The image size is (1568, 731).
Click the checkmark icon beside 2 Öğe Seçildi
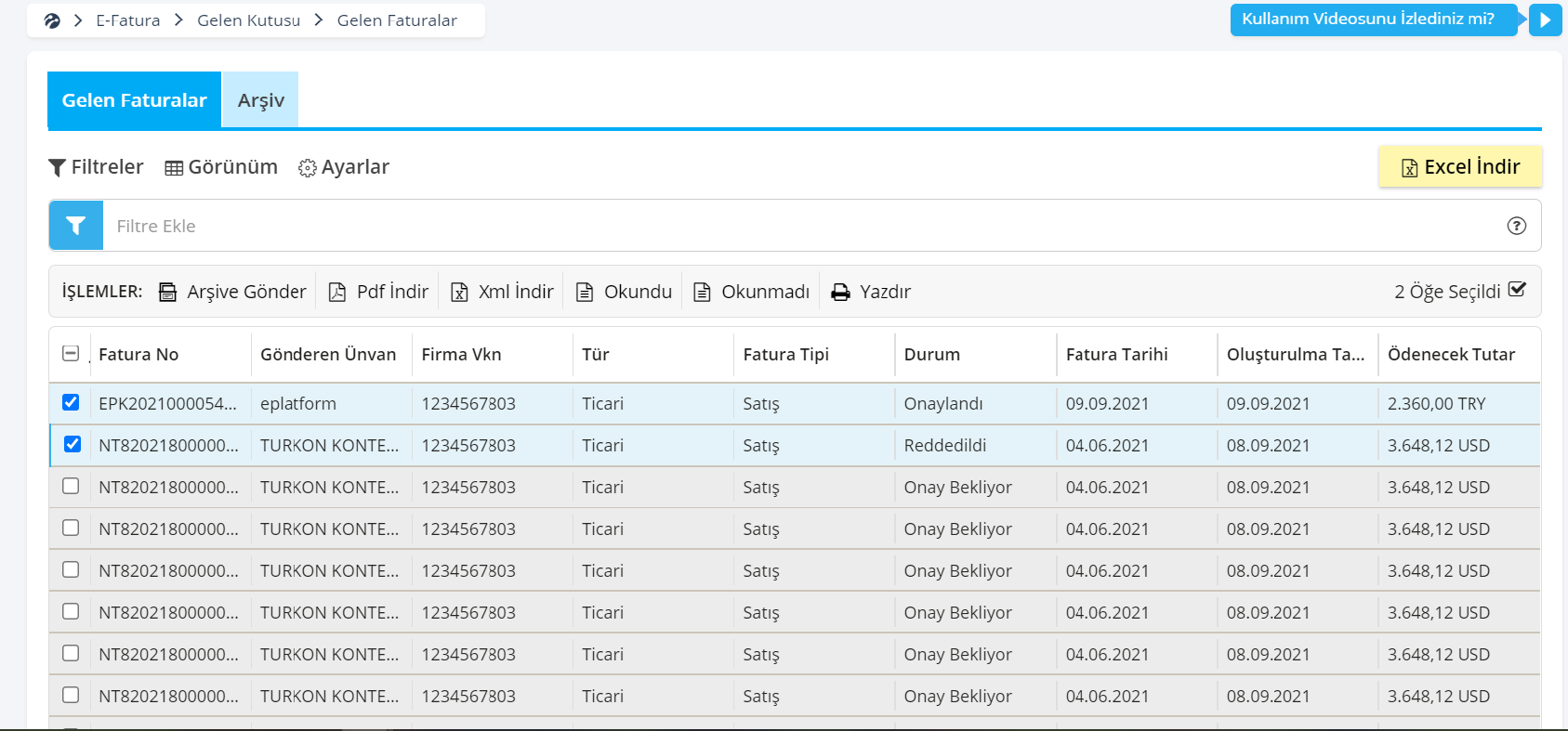coord(1517,289)
